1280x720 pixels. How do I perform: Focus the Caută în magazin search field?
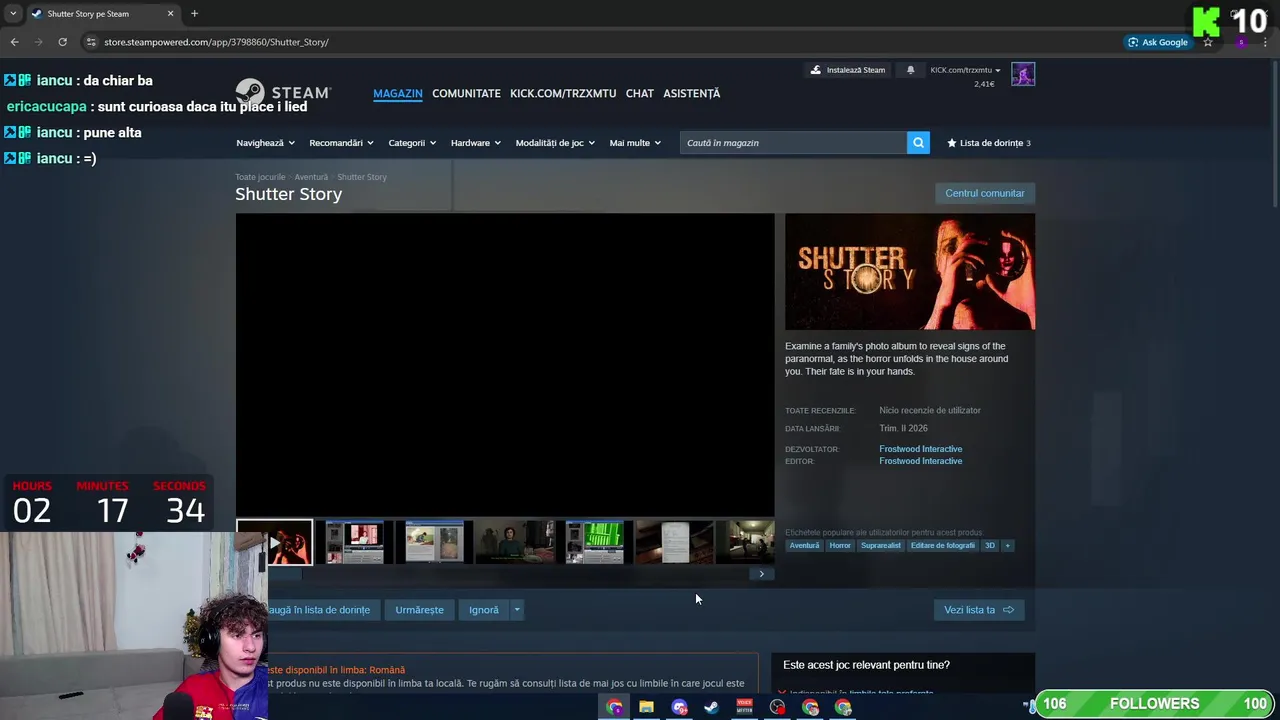[793, 143]
